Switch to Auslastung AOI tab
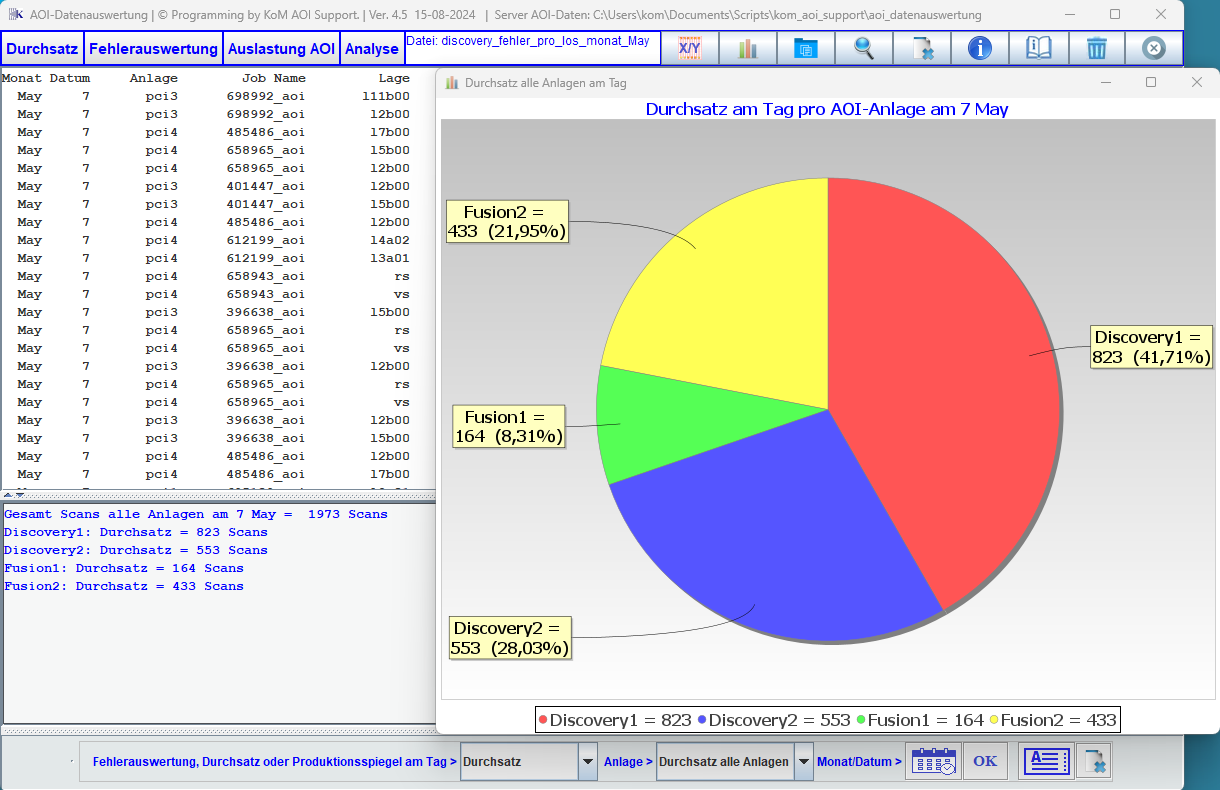The image size is (1220, 790). [281, 49]
